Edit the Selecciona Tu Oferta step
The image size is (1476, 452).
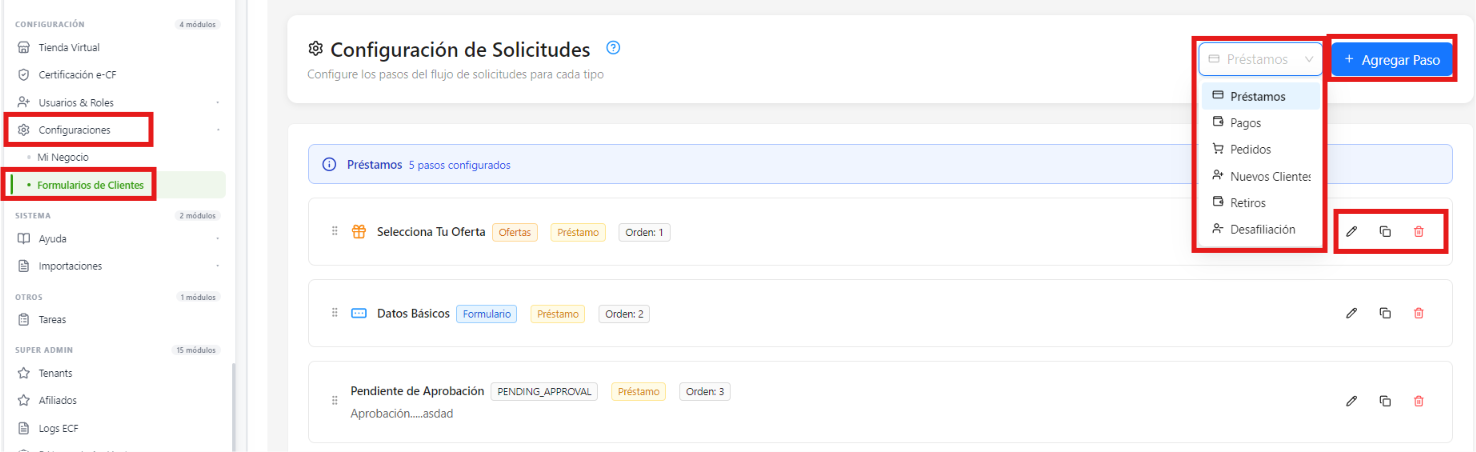pos(1351,231)
